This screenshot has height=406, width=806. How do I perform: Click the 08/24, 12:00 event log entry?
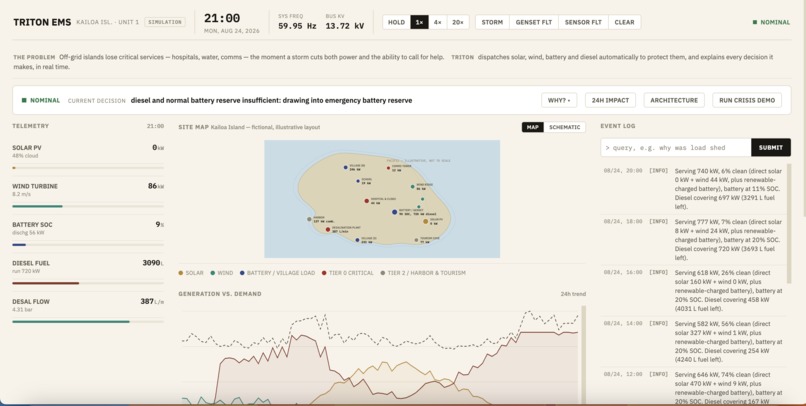pos(693,387)
